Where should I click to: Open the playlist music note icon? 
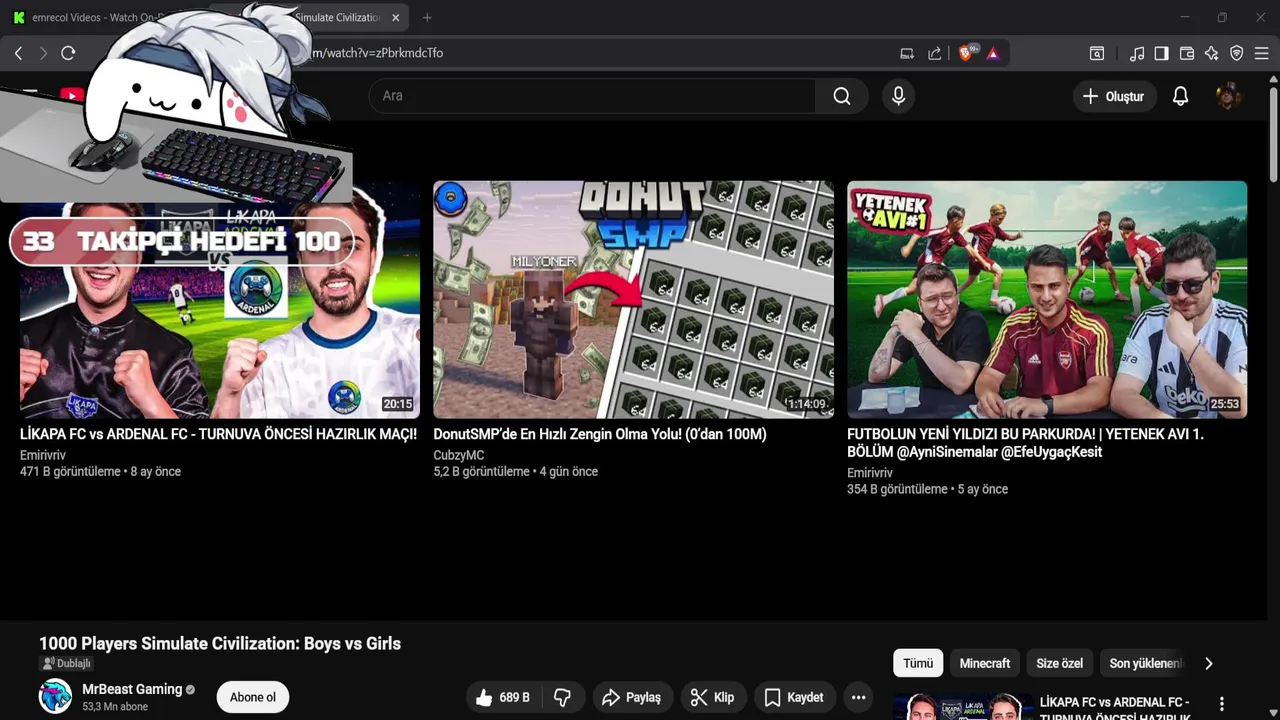[x=1137, y=53]
